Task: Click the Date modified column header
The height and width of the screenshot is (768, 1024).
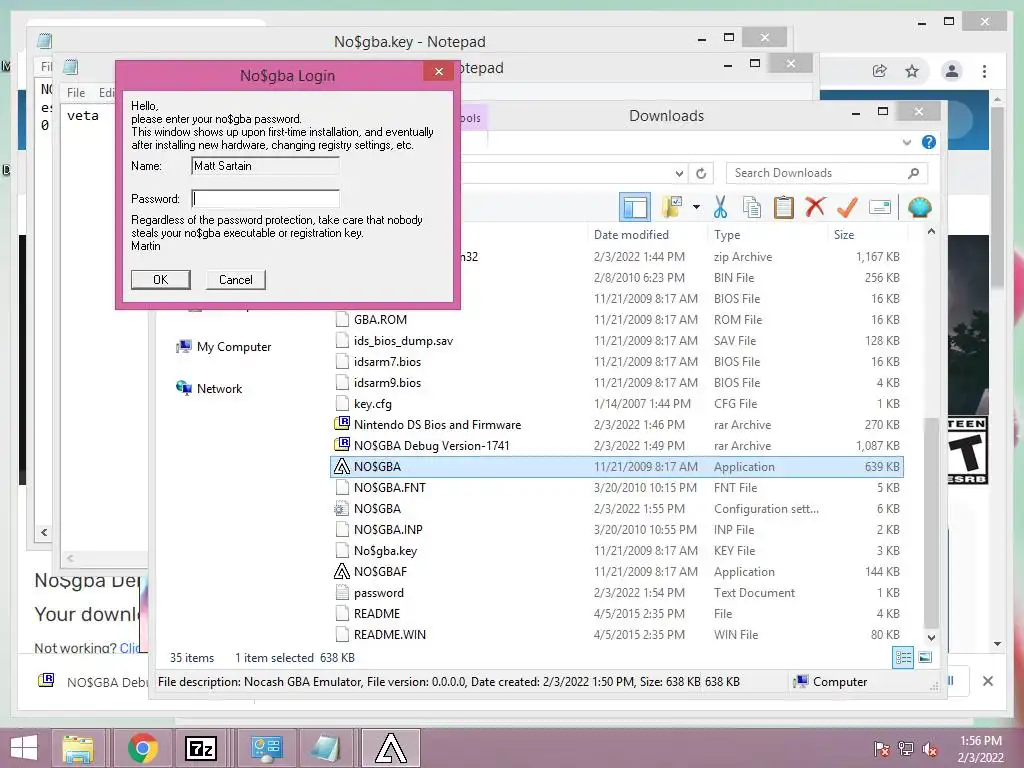Action: tap(631, 234)
